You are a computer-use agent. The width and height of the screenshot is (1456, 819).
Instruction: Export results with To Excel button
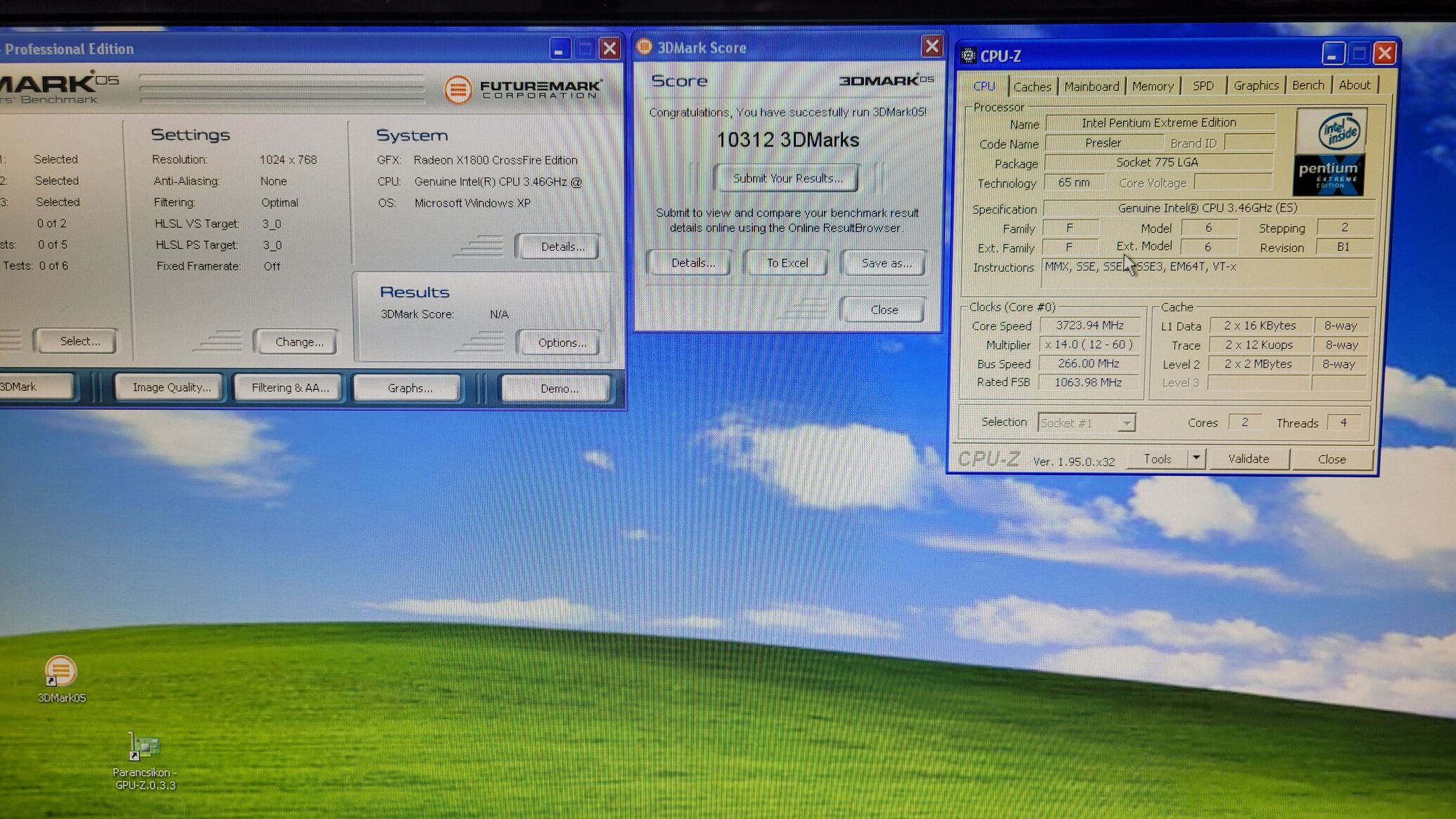pos(787,263)
